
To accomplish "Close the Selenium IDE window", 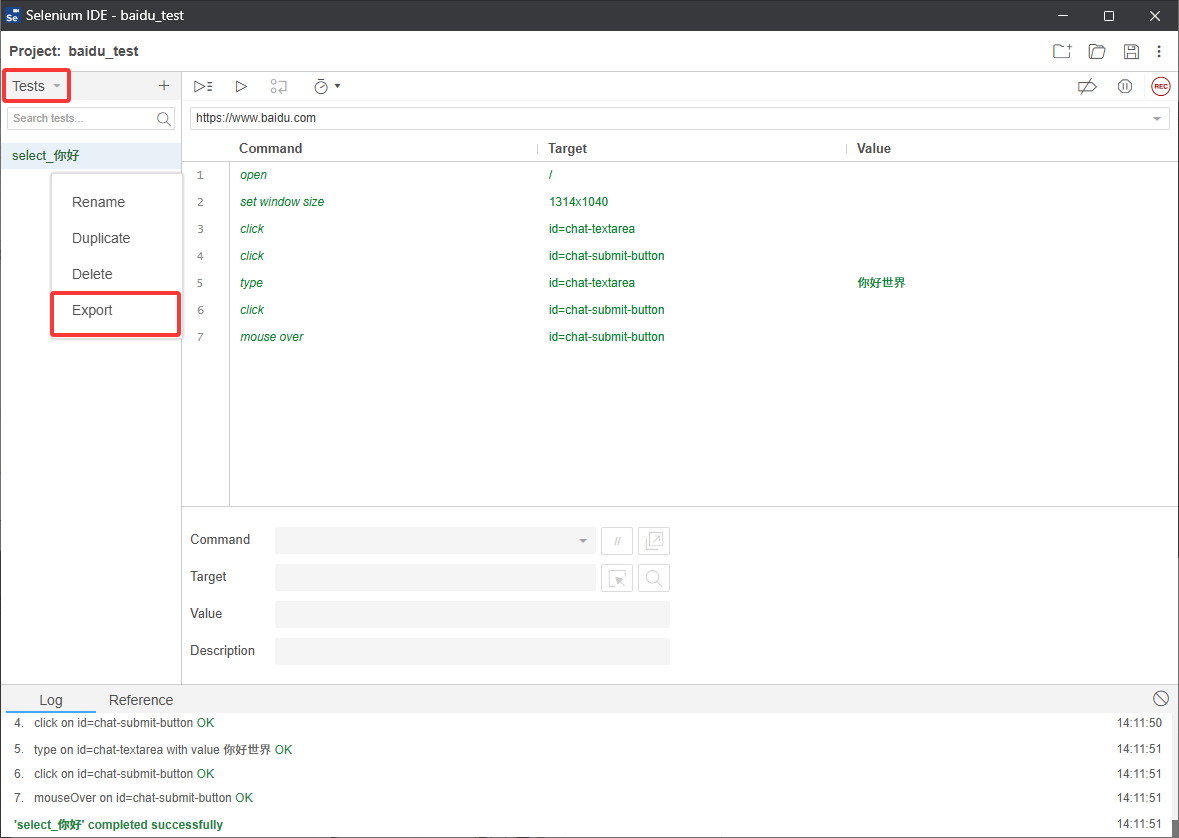I will pos(1155,15).
